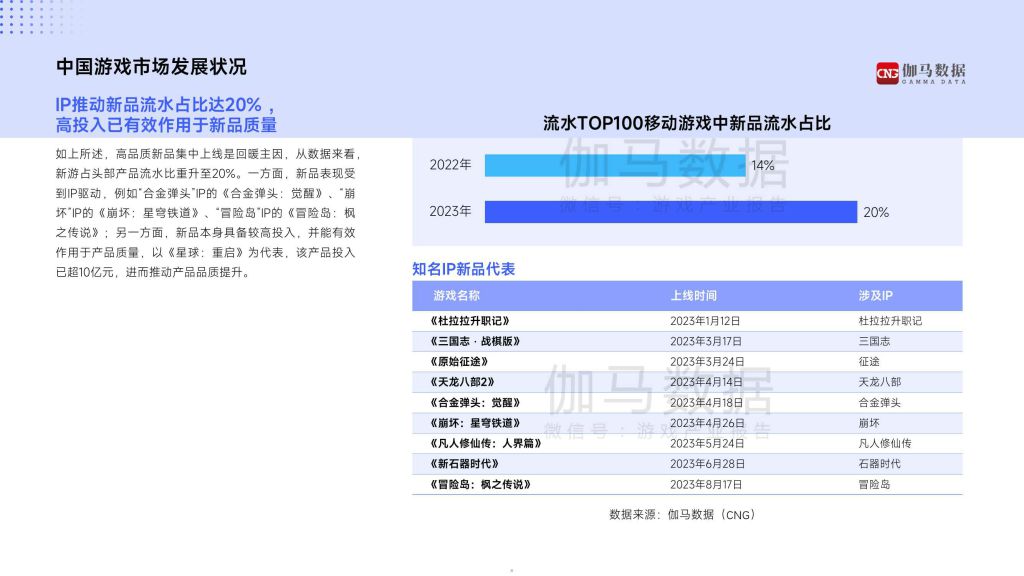1024x576 pixels.
Task: Click the 2023年 dark blue bar
Action: point(671,212)
